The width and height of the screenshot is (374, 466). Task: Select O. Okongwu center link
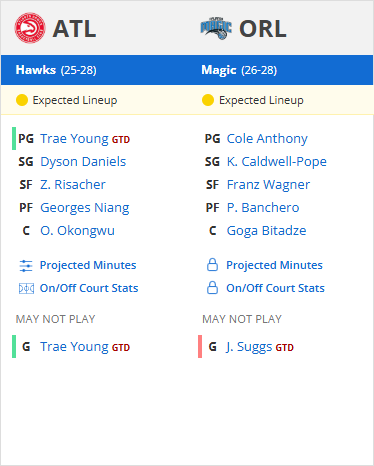pos(77,230)
